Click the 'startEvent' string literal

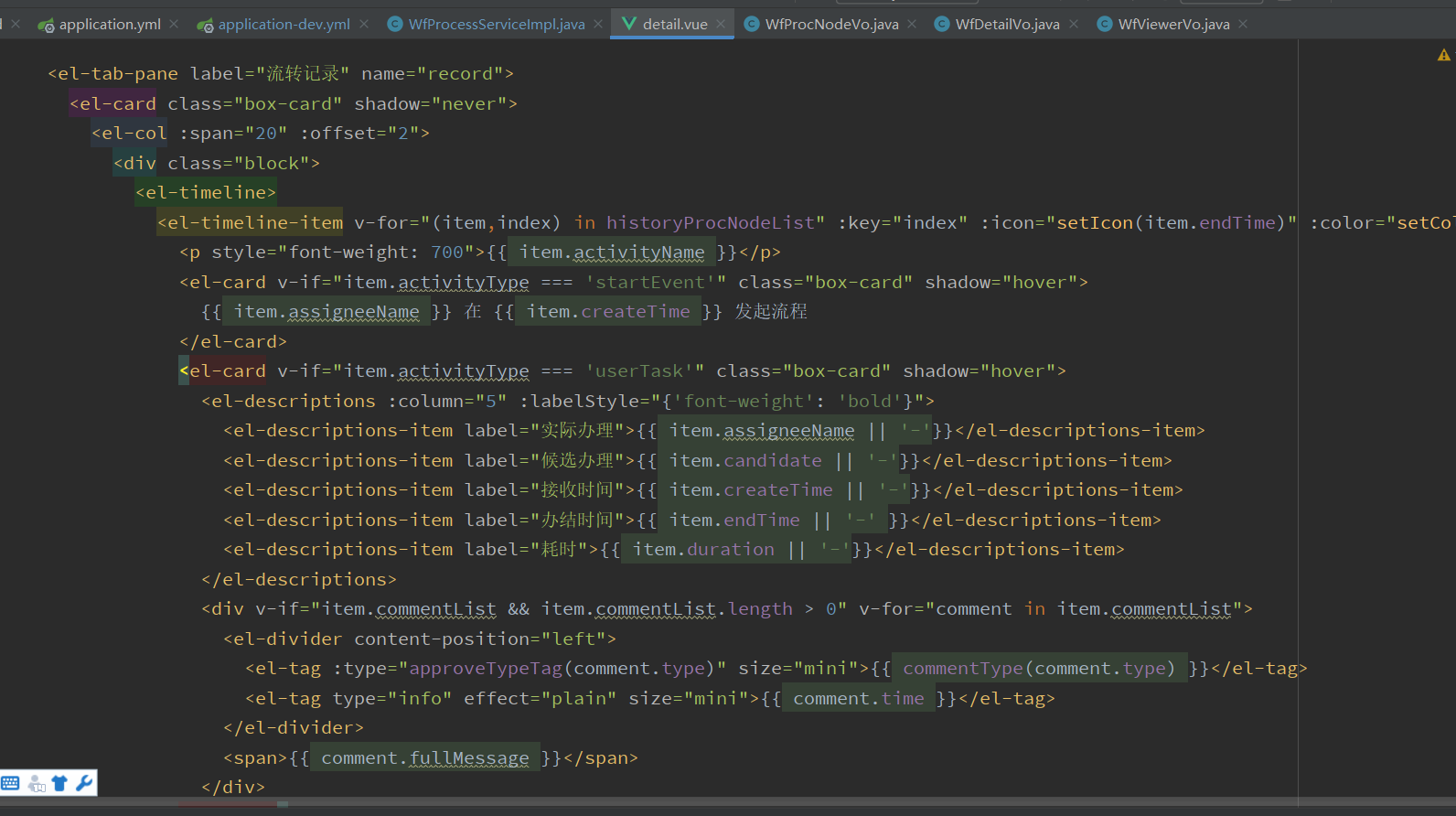pos(650,282)
